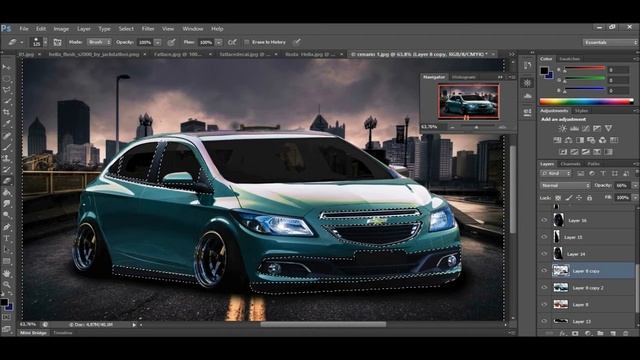Click the fx layer style icon
The height and width of the screenshot is (360, 640).
click(562, 333)
